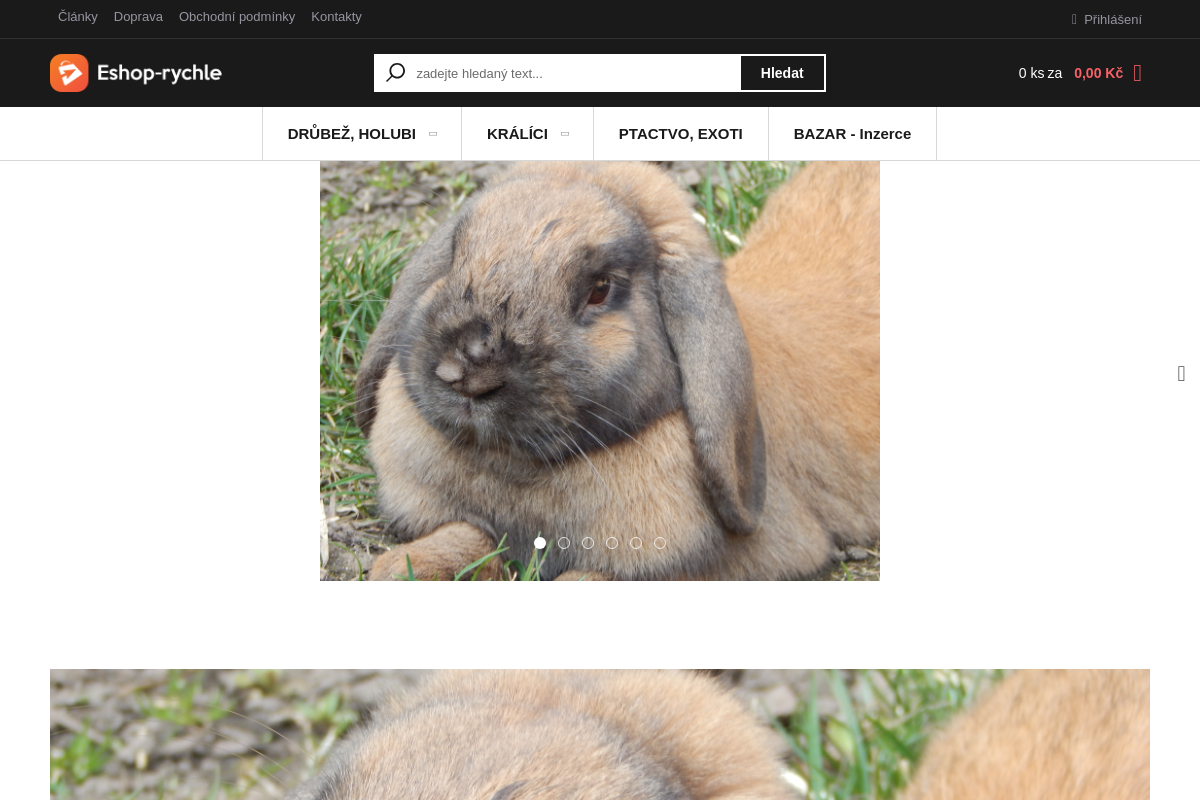
Task: Select the first carousel dot
Action: (x=540, y=543)
